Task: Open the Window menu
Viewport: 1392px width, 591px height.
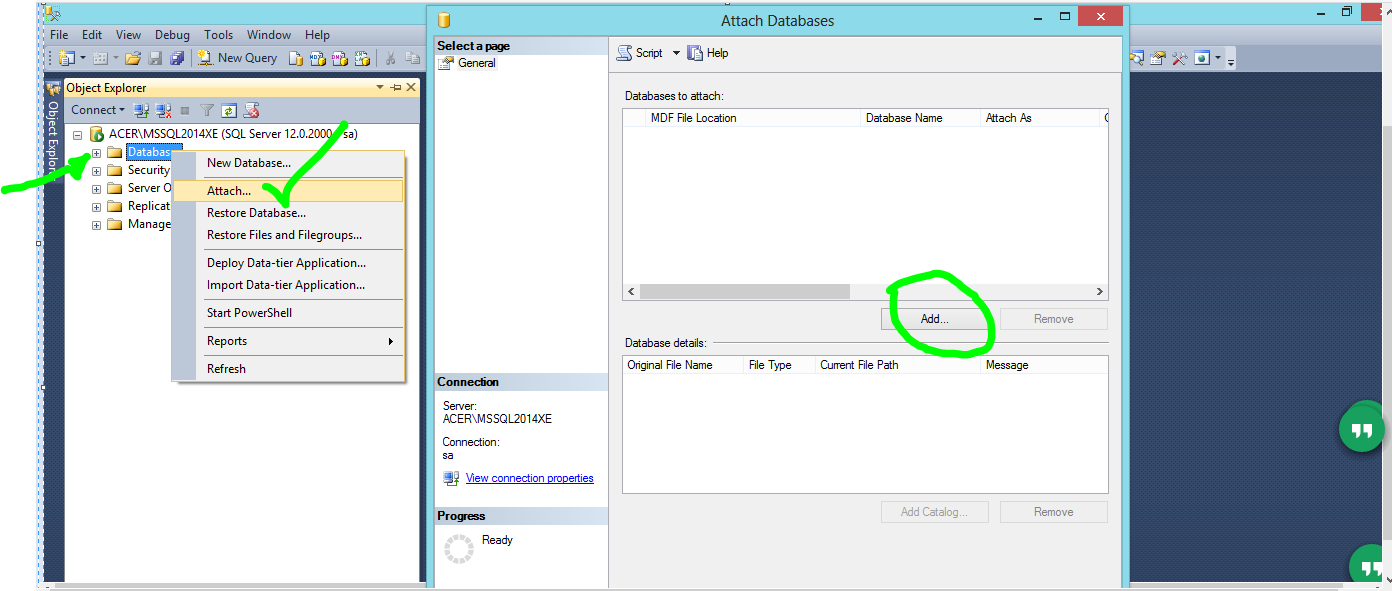Action: [x=269, y=35]
